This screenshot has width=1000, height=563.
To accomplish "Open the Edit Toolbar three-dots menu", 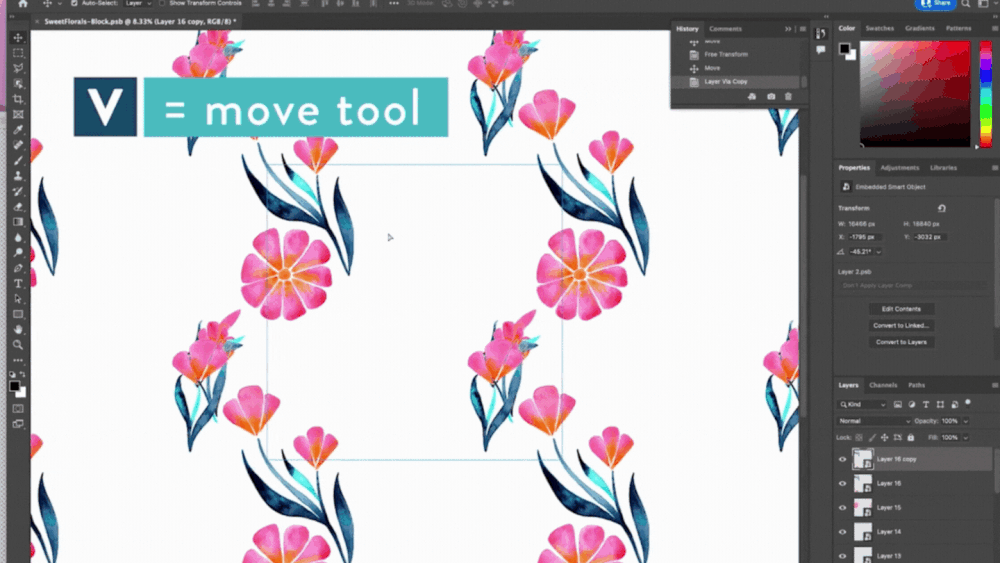I will [18, 360].
